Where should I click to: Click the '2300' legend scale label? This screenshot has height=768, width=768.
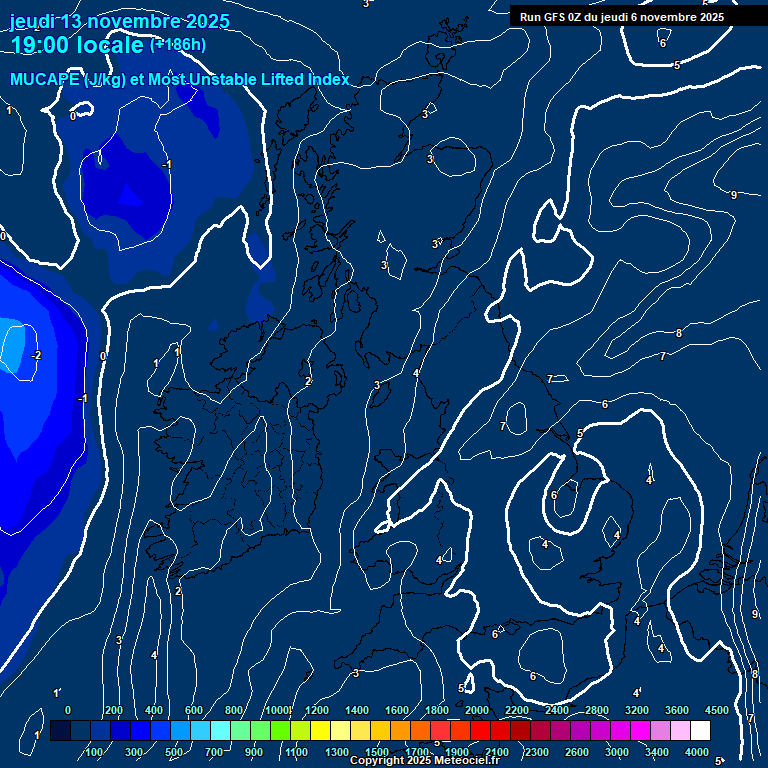pyautogui.click(x=537, y=752)
